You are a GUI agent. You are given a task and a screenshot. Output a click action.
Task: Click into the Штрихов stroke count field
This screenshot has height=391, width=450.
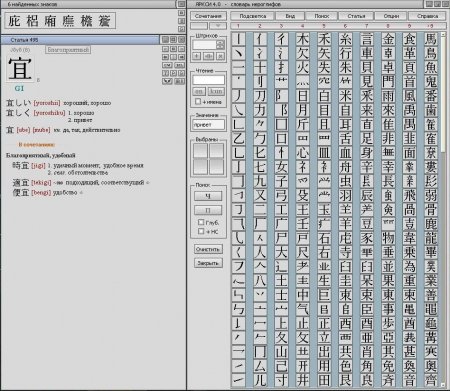205,45
